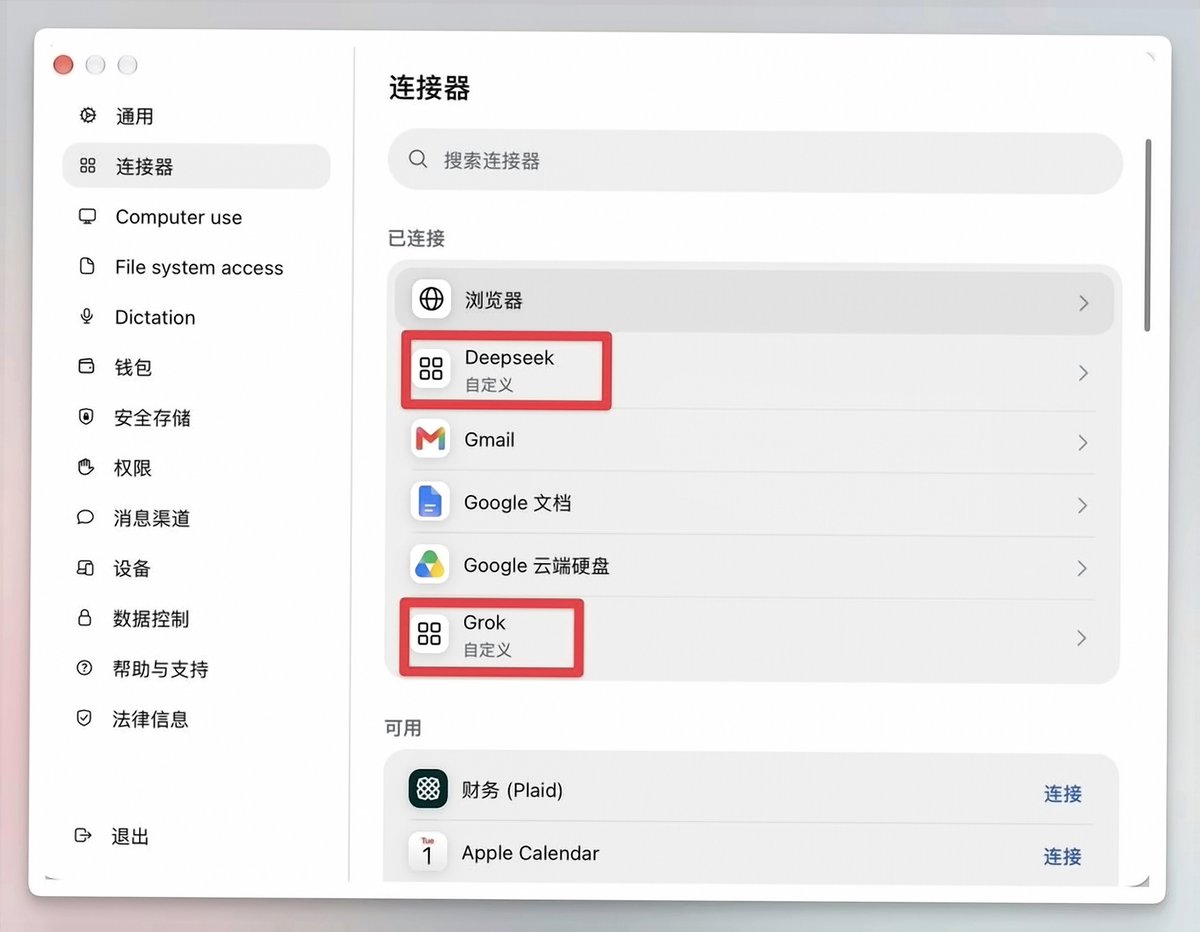
Task: Click 退出 to log out
Action: (x=130, y=836)
